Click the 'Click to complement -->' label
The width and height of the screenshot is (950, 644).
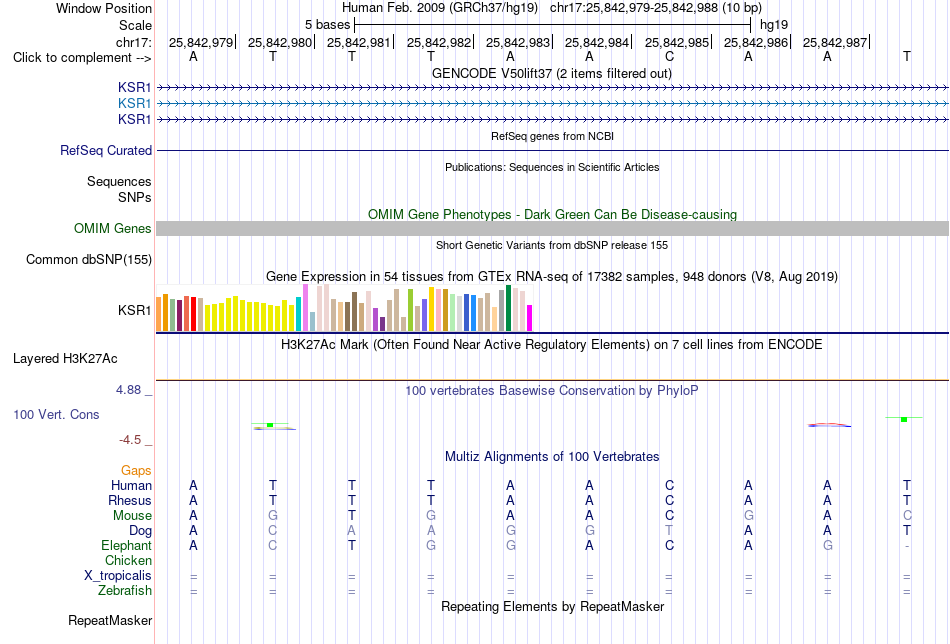82,58
